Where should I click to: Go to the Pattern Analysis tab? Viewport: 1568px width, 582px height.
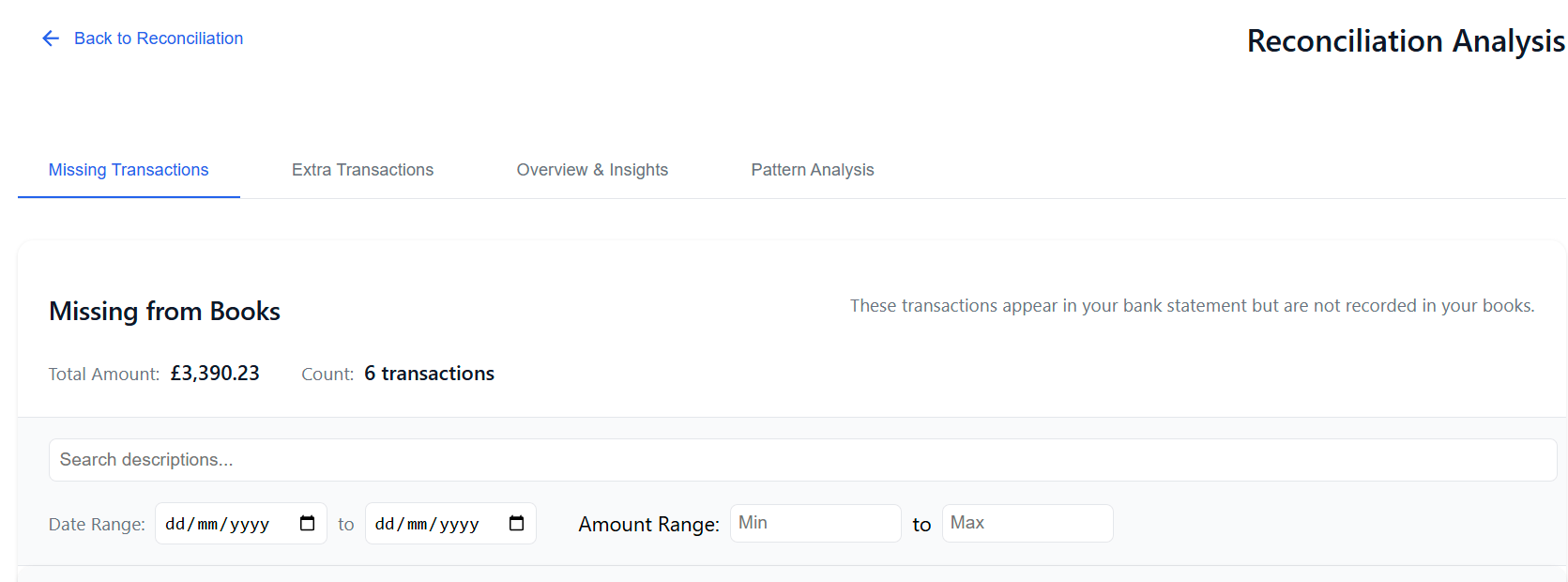click(x=812, y=170)
